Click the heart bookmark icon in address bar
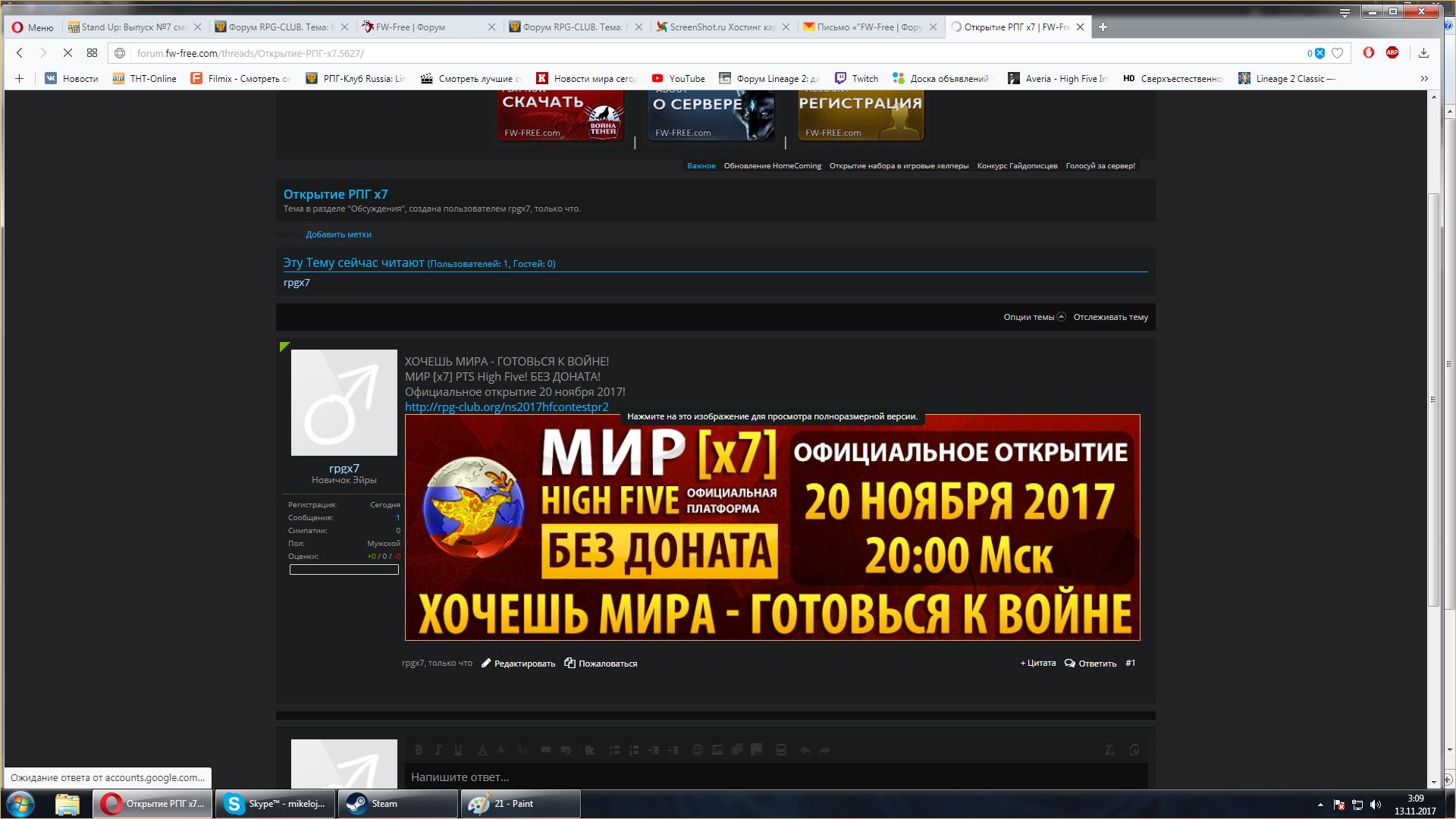Viewport: 1456px width, 819px height. click(1338, 53)
